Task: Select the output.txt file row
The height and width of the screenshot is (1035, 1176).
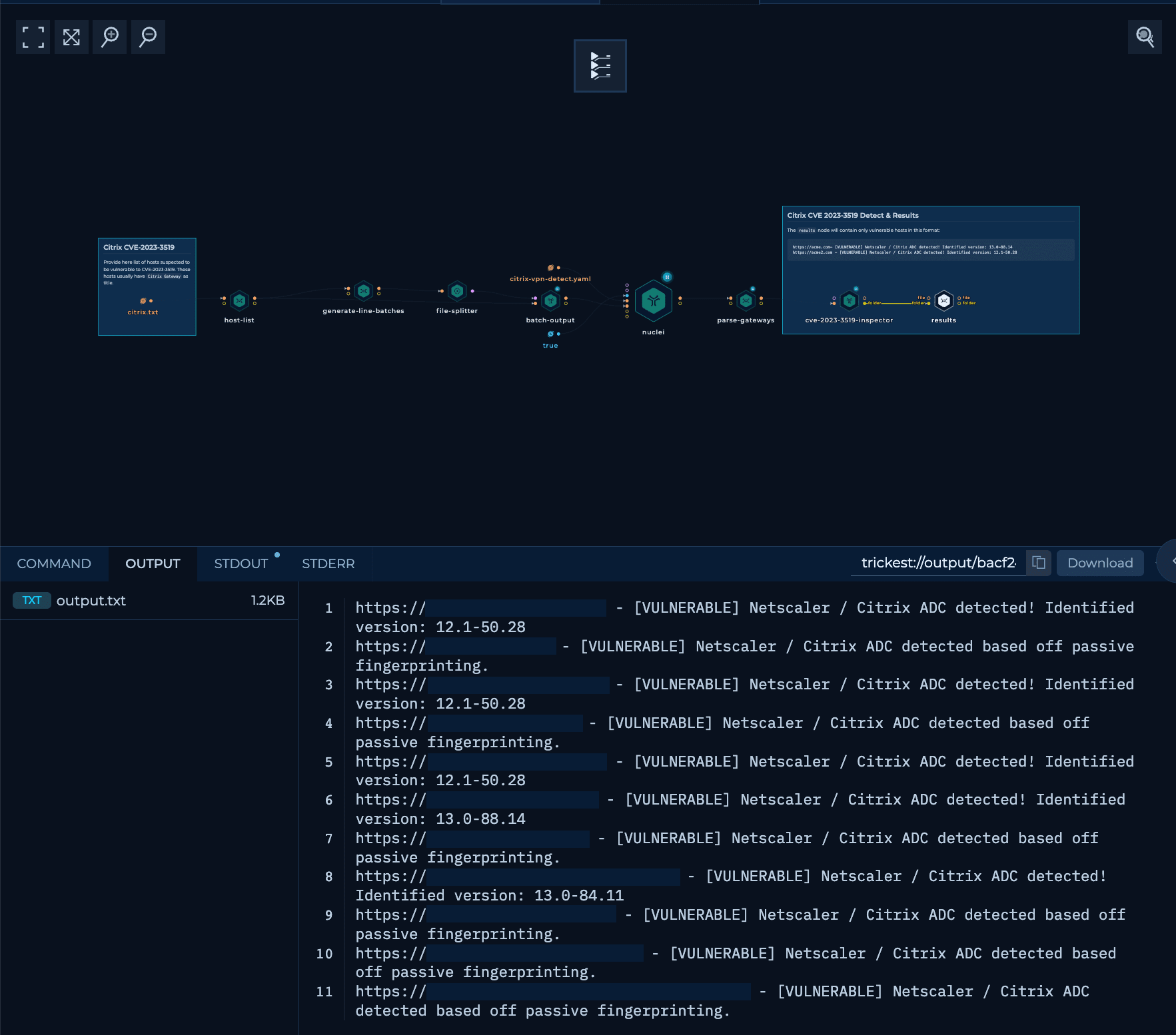Action: point(149,601)
